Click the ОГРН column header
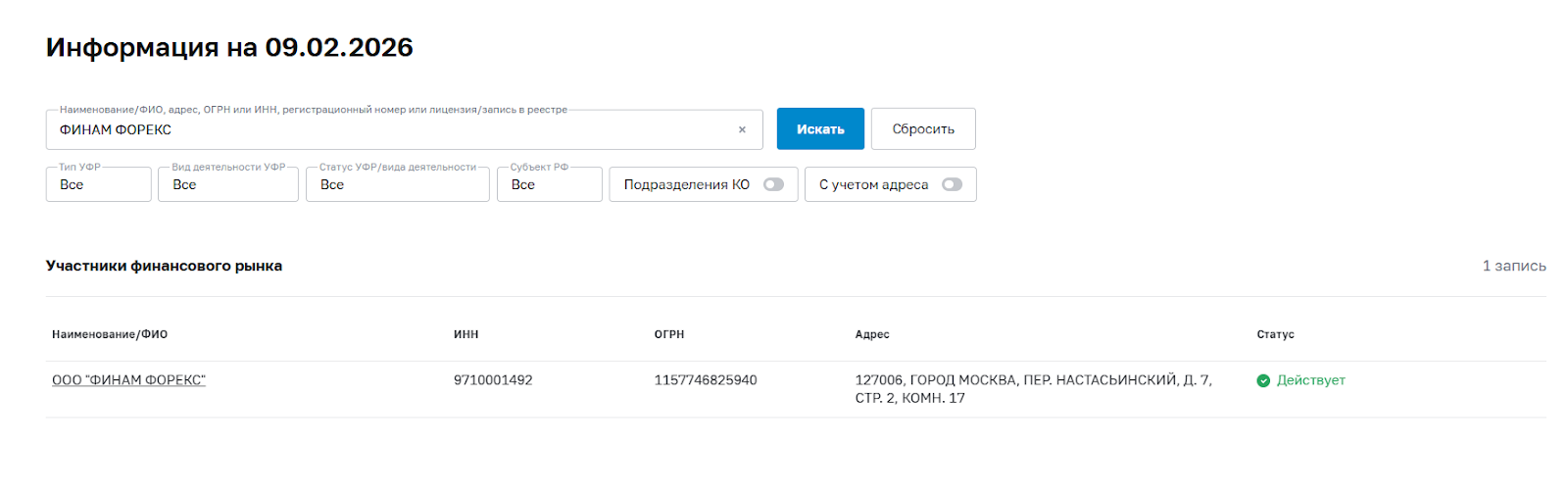The width and height of the screenshot is (1568, 496). tap(669, 334)
